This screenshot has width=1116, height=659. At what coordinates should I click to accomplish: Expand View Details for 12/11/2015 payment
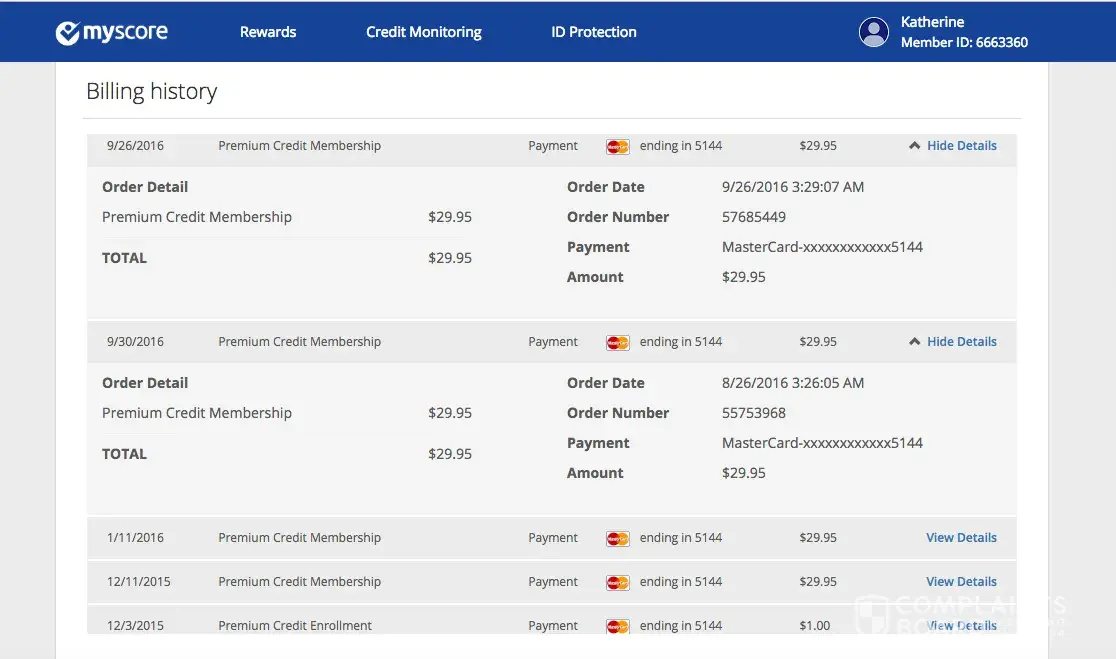tap(960, 582)
